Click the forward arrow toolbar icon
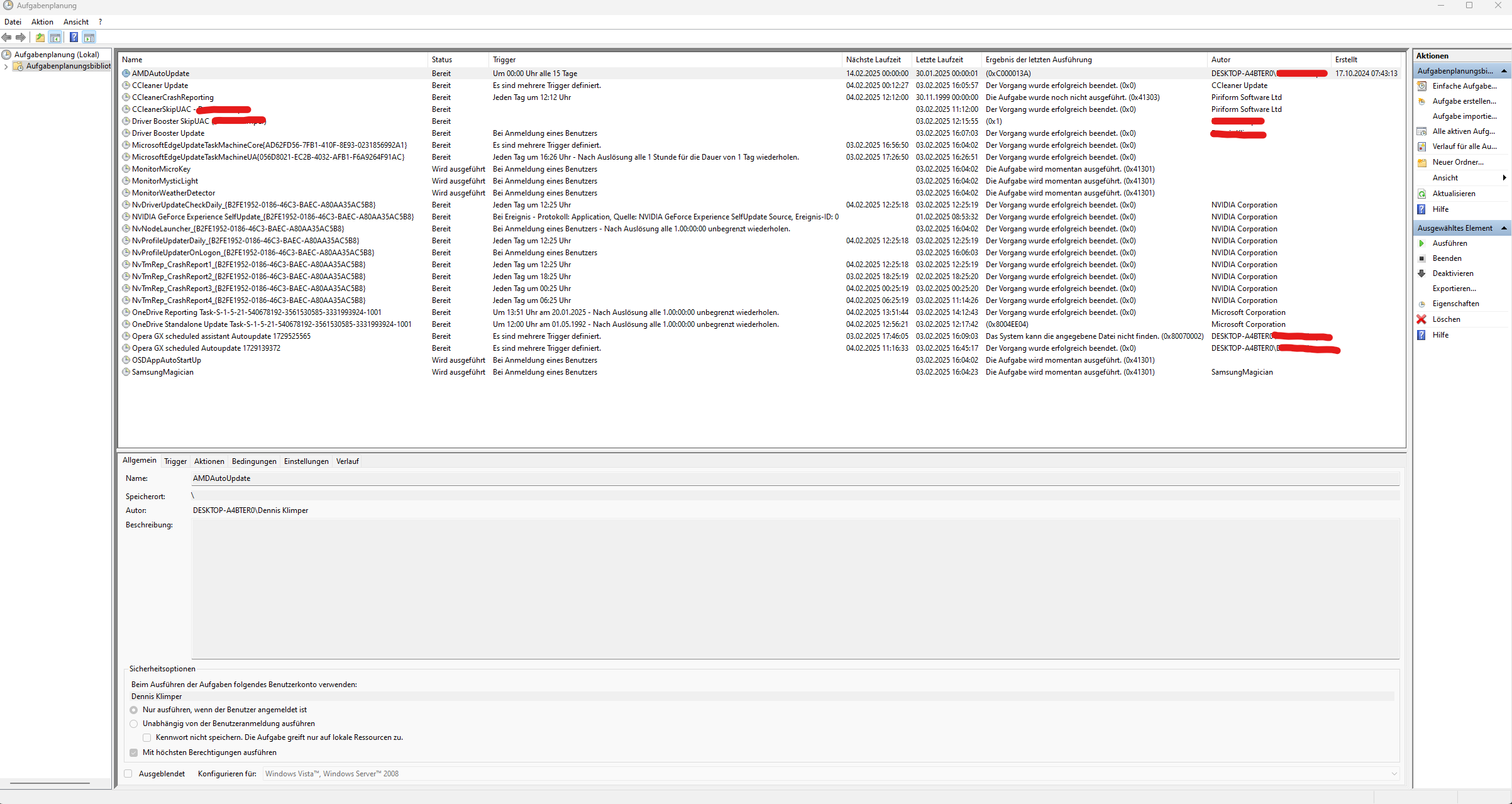The image size is (1512, 804). (x=21, y=38)
